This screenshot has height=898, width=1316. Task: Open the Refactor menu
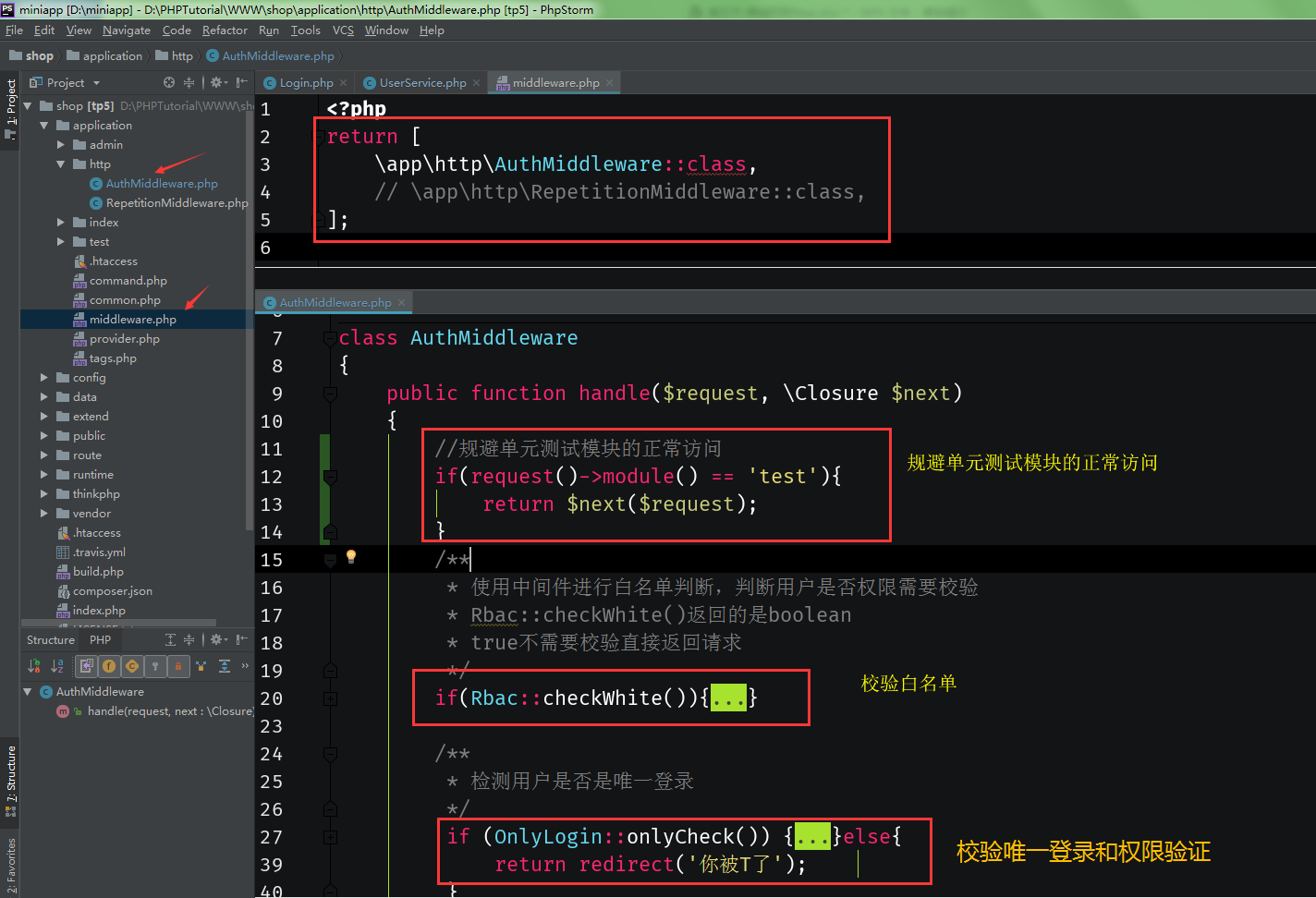[x=225, y=30]
